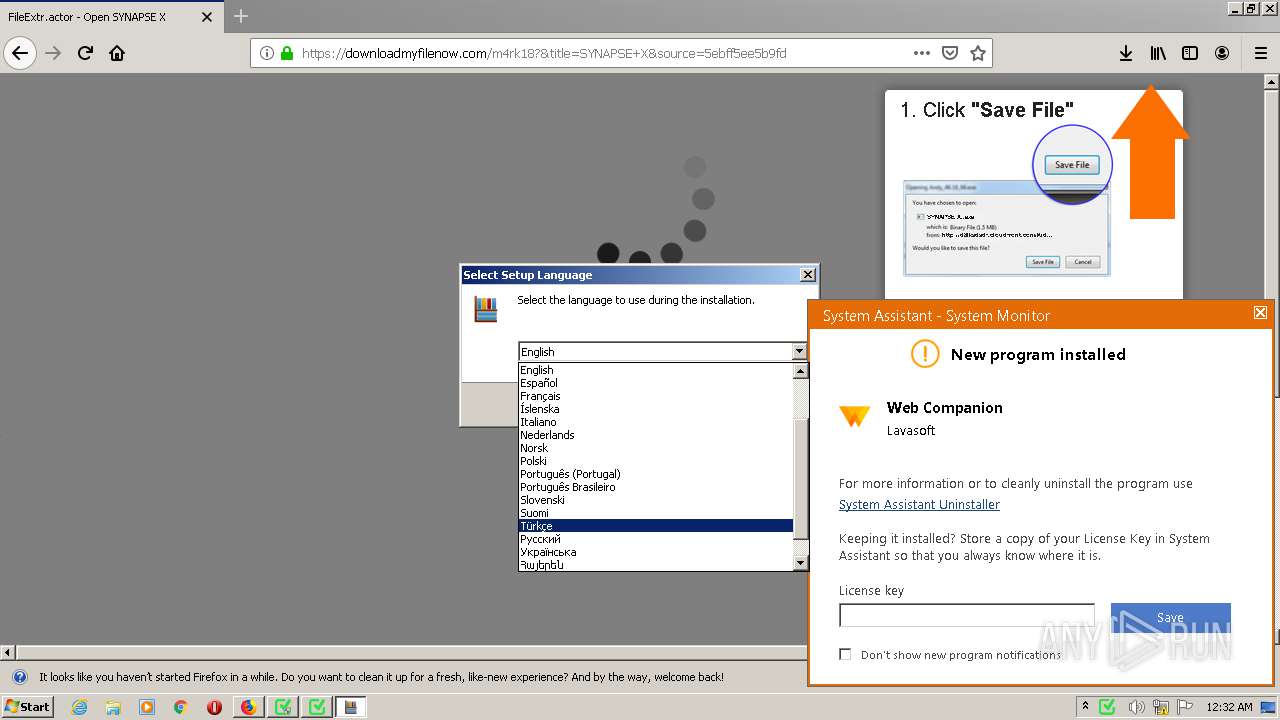1280x720 pixels.
Task: Open the Firefox downloads panel
Action: click(x=1126, y=53)
